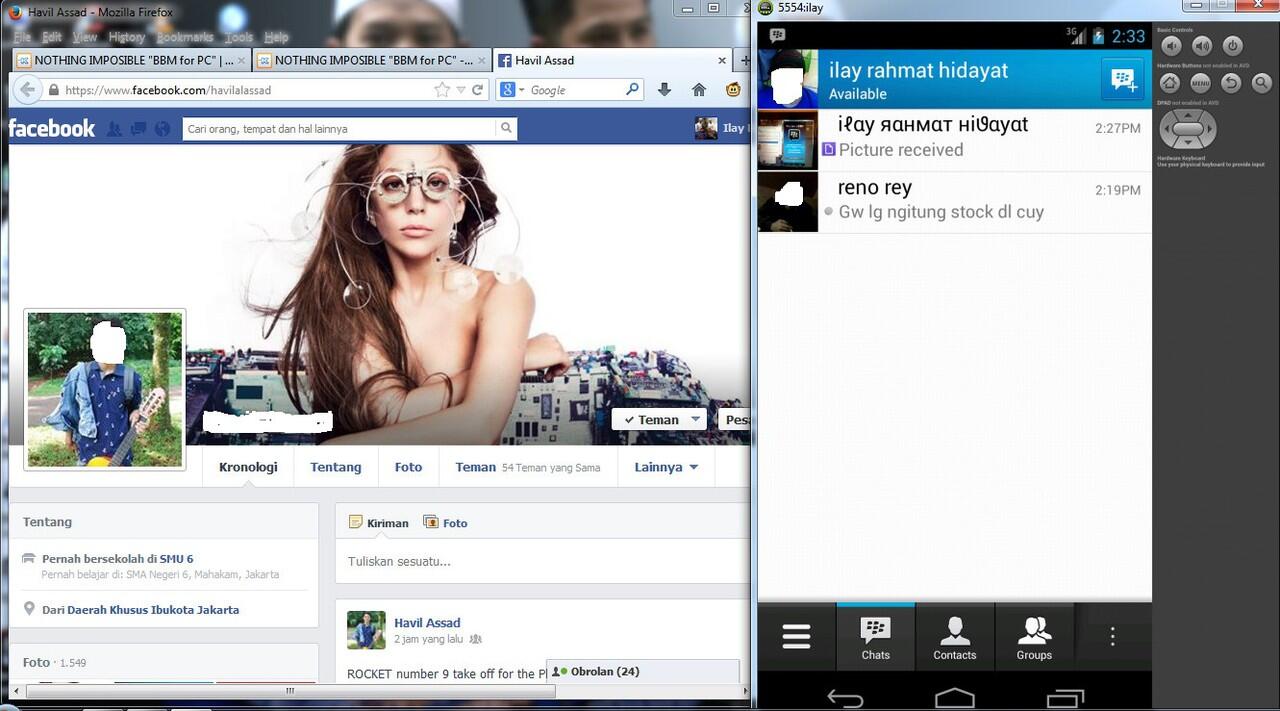The image size is (1280, 711).
Task: Switch to the BBM Contacts tab
Action: pos(954,638)
